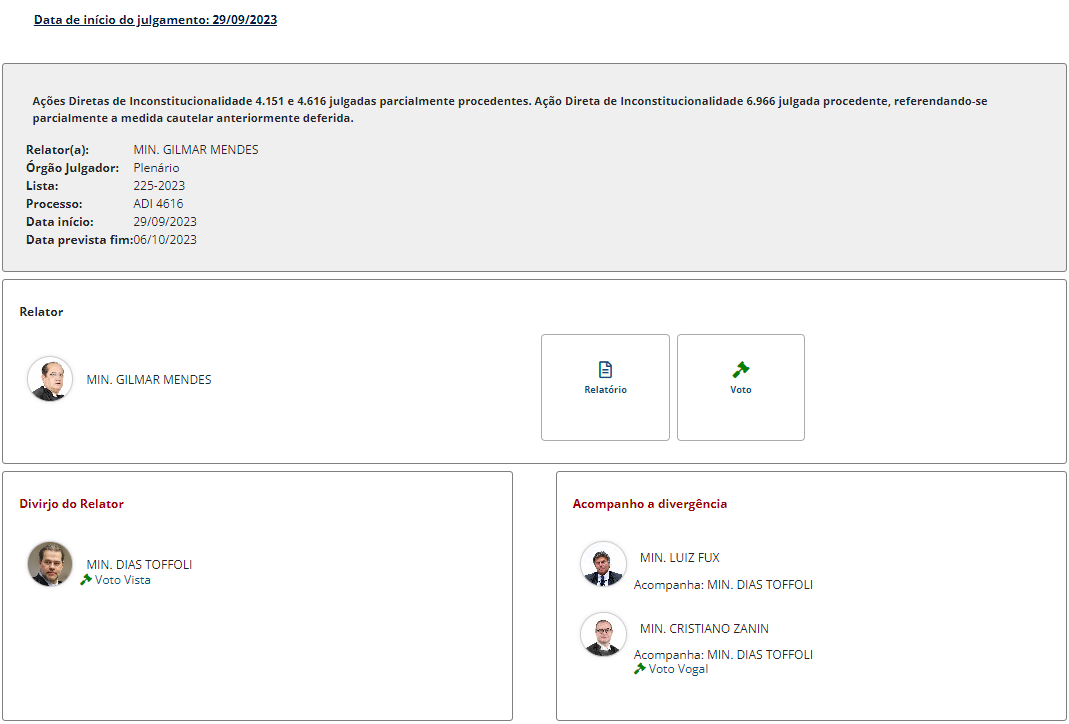The height and width of the screenshot is (724, 1069).
Task: Click the gavel icon beside Voto Vogal
Action: pos(640,669)
